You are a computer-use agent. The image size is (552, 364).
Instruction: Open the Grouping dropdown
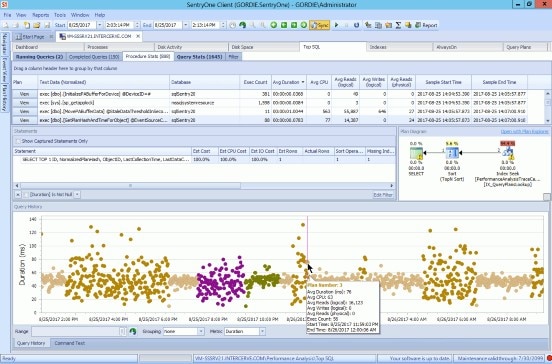[183, 331]
